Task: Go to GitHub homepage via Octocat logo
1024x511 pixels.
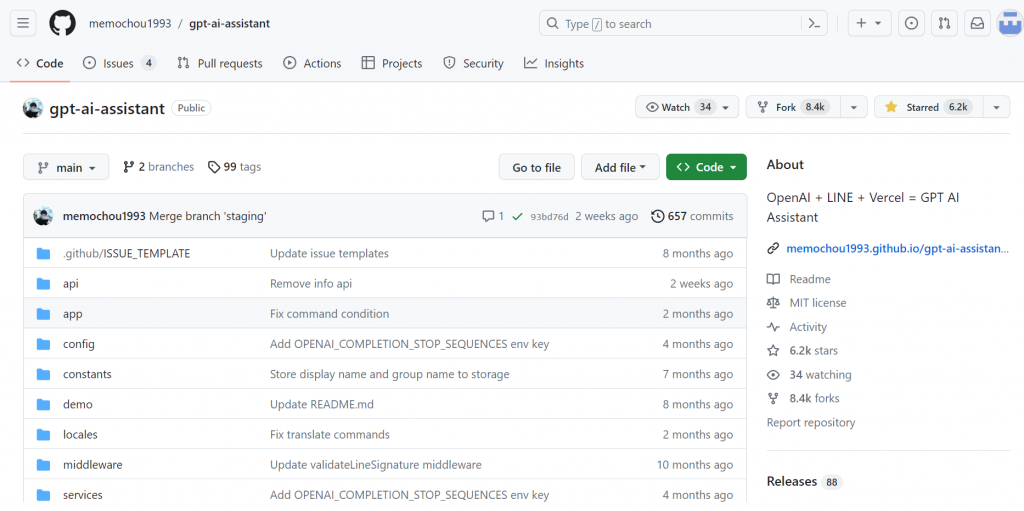Action: [63, 24]
